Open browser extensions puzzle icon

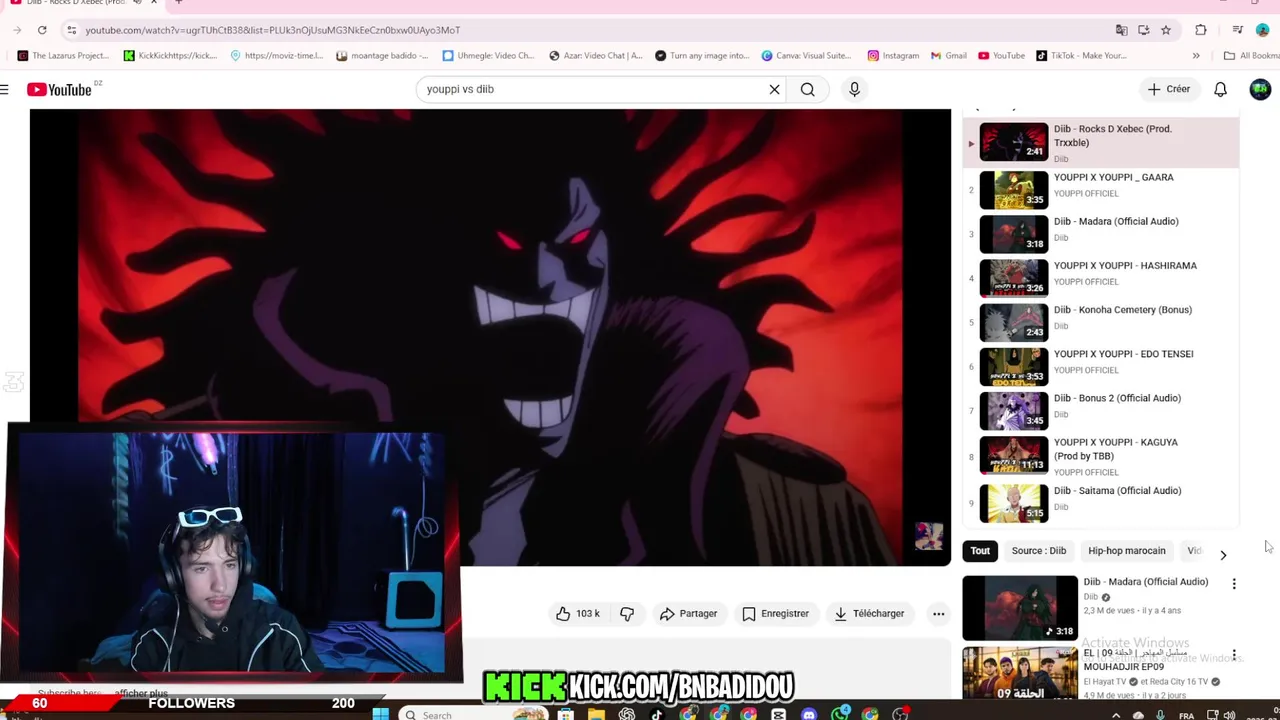[x=1201, y=30]
